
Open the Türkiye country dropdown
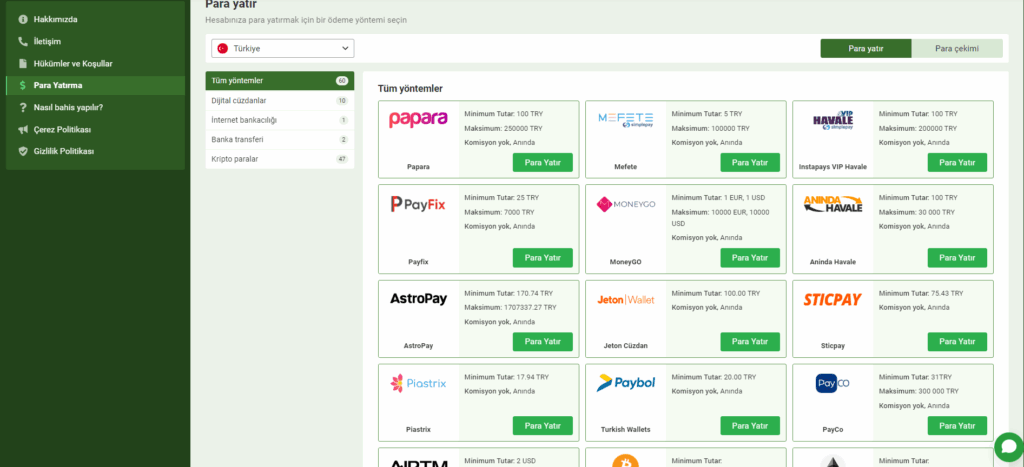tap(282, 48)
